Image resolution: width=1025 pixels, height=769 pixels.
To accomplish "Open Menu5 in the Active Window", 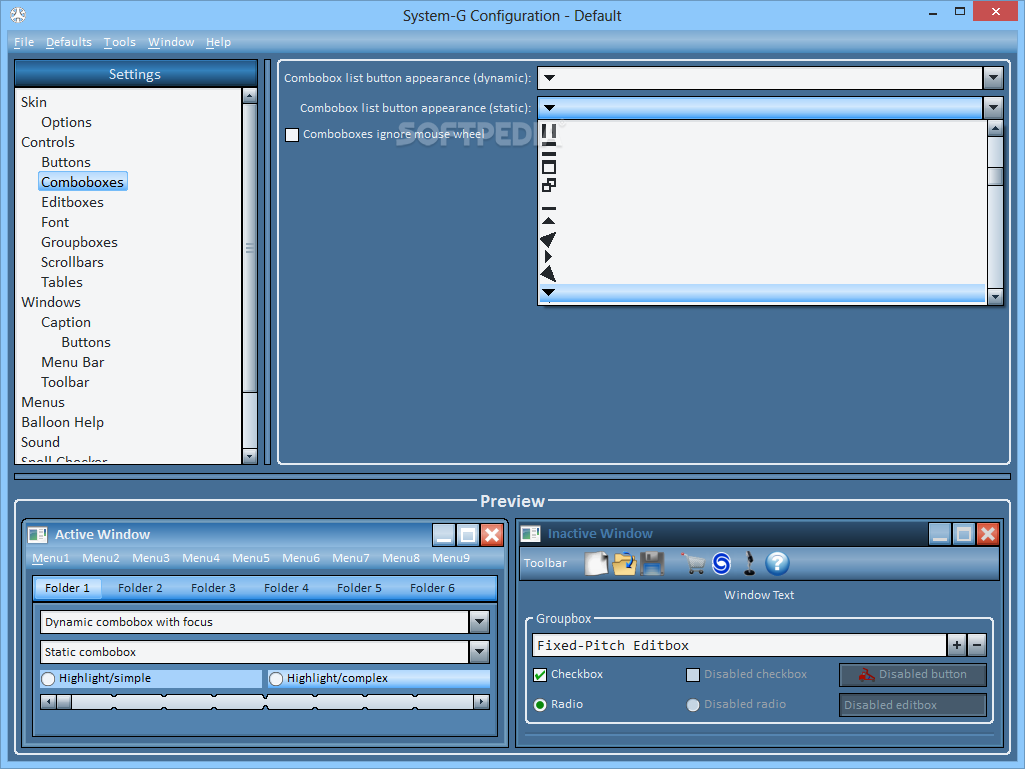I will pos(251,558).
